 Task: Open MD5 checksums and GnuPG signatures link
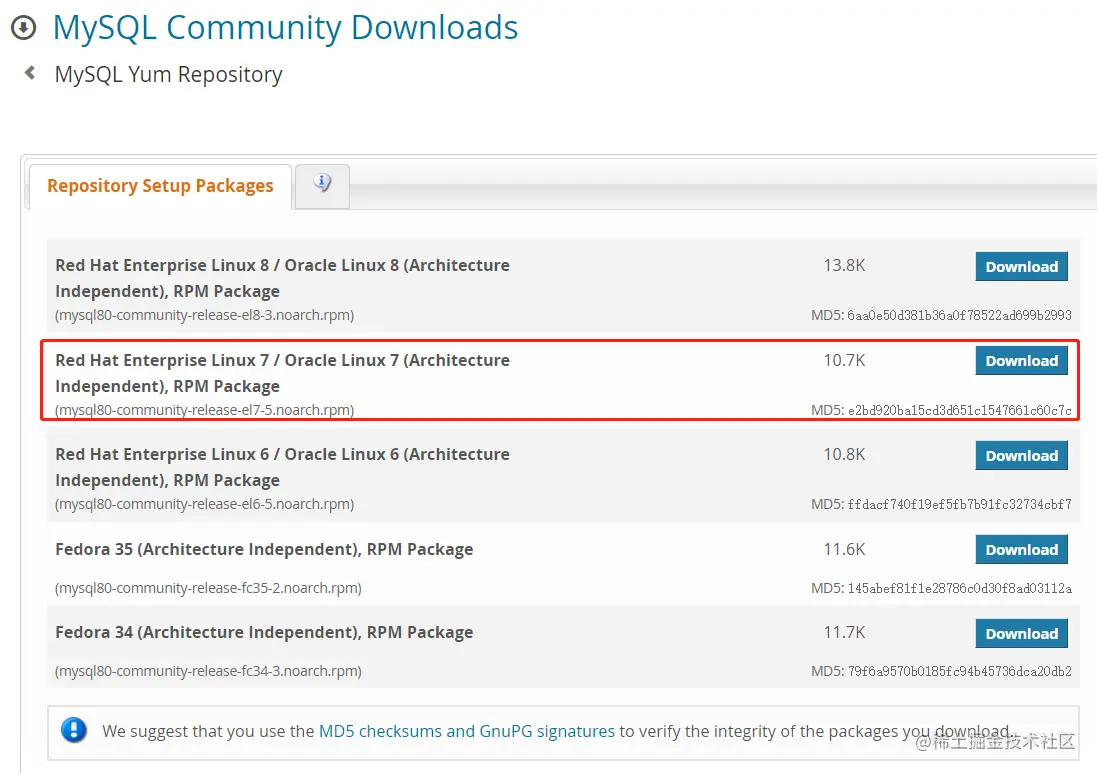[467, 731]
